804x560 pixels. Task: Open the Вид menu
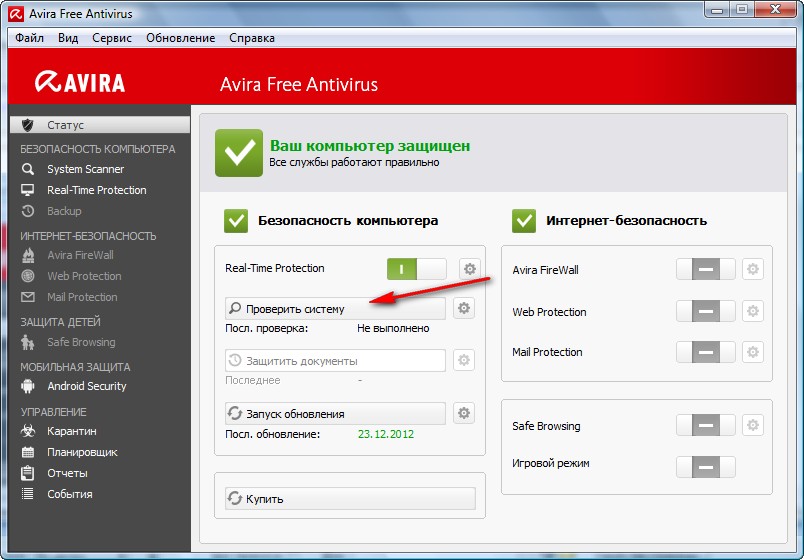tap(68, 38)
